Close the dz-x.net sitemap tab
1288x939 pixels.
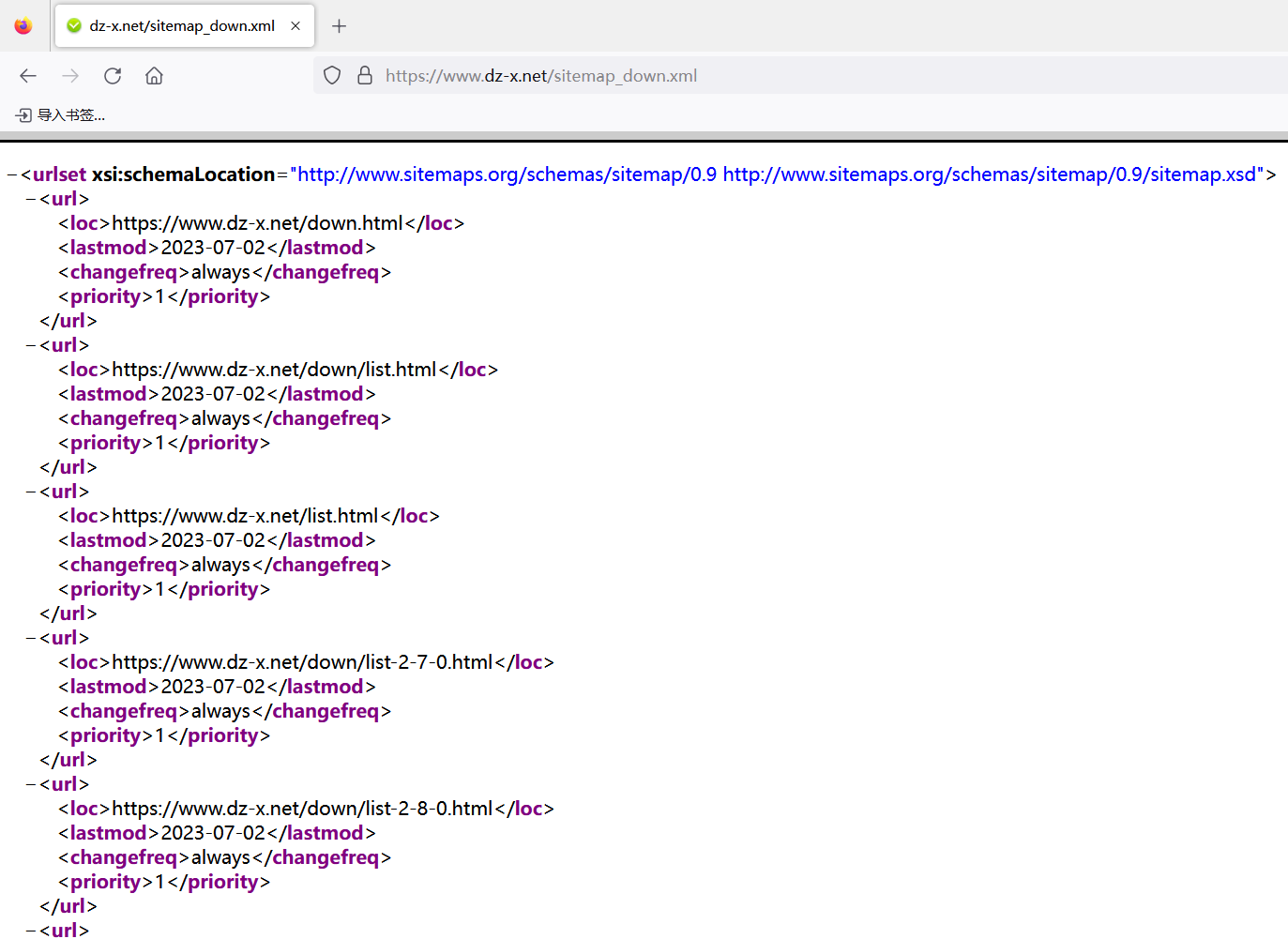(295, 26)
